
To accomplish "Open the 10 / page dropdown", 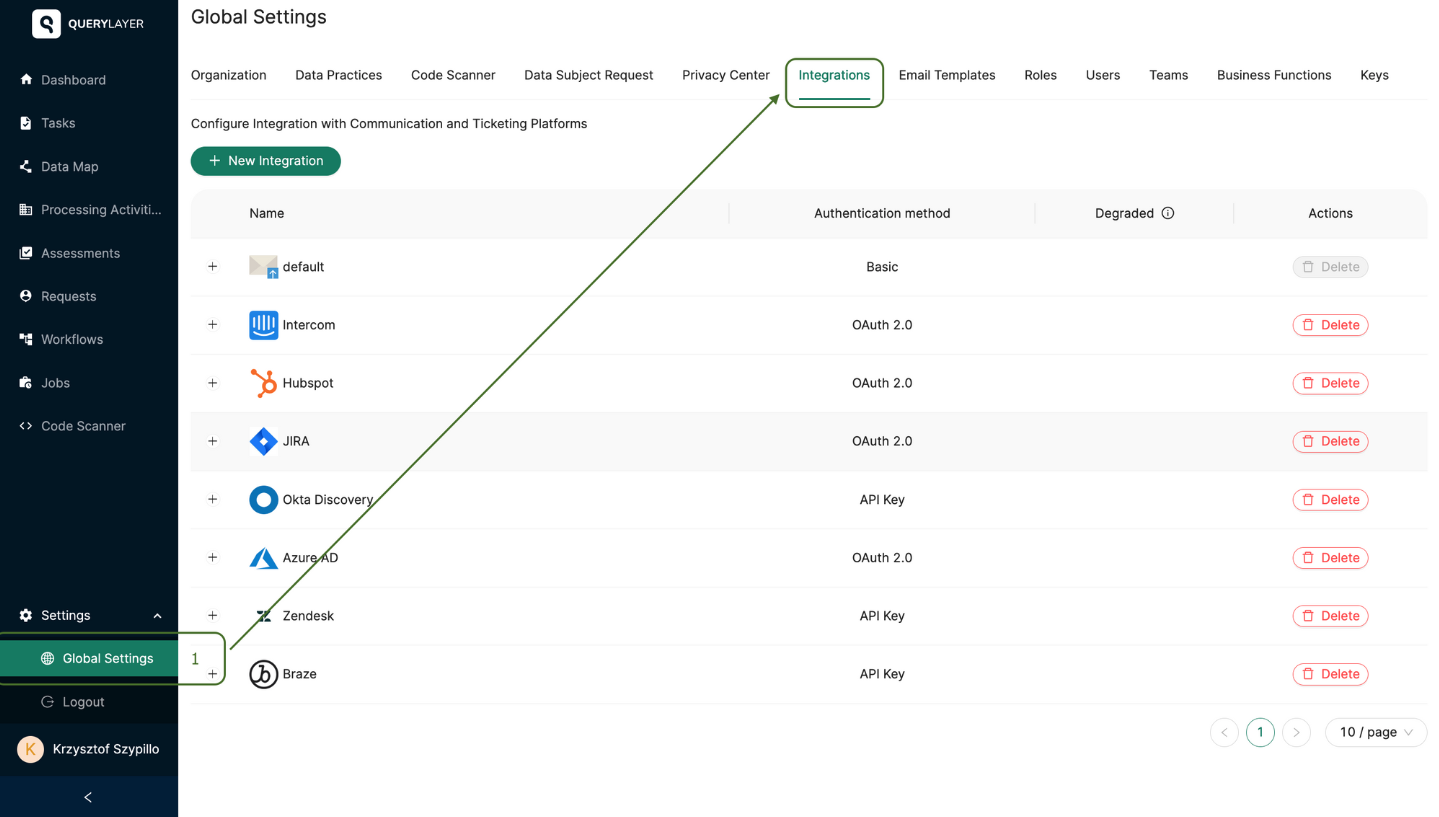I will (x=1375, y=732).
